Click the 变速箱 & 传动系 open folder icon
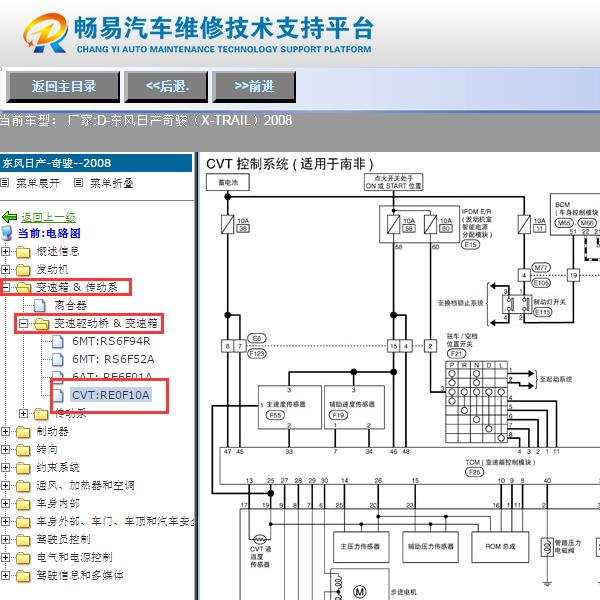This screenshot has width=600, height=600. (x=24, y=288)
